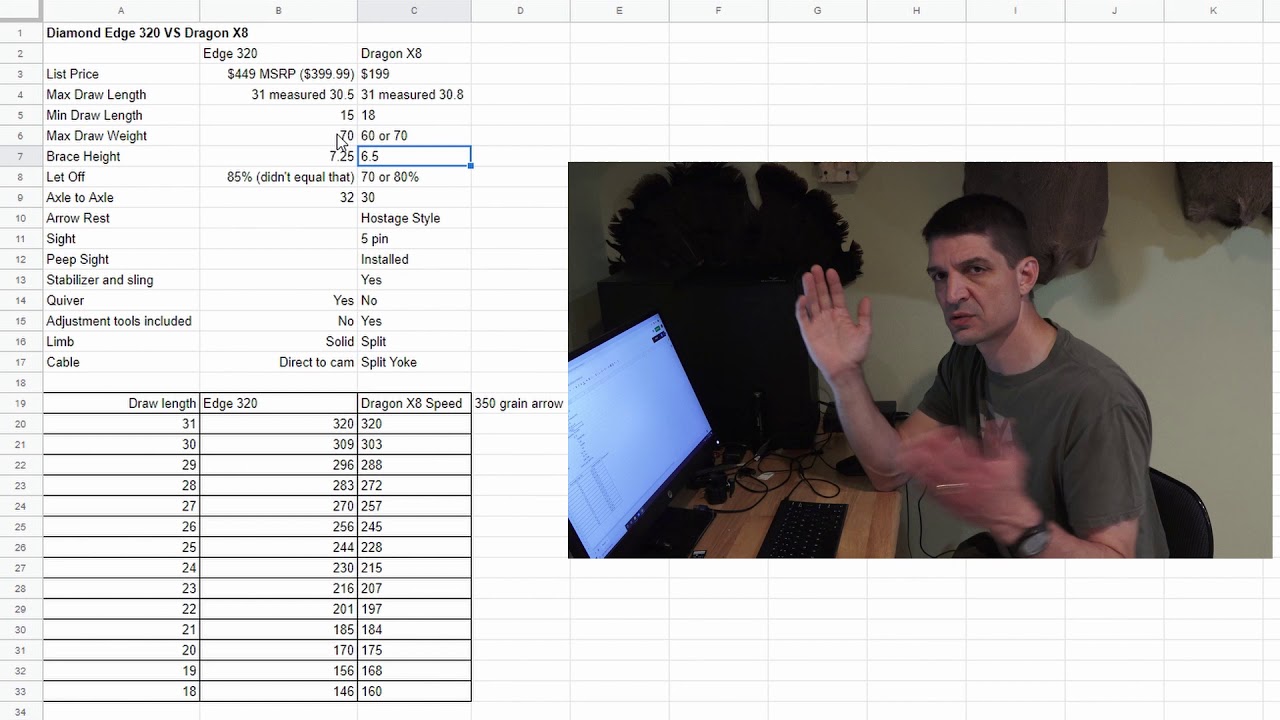
Task: Select the '245' speed cell
Action: [414, 527]
